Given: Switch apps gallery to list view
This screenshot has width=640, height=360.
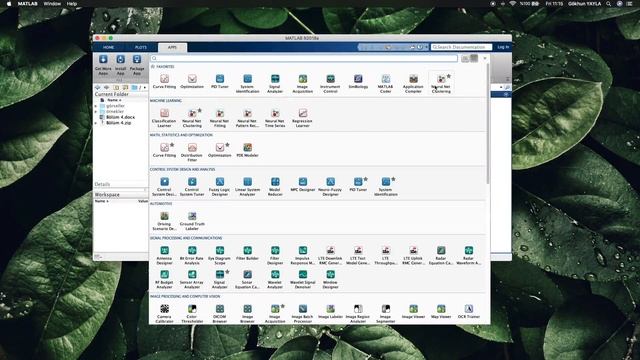Looking at the screenshot, I should pyautogui.click(x=465, y=58).
